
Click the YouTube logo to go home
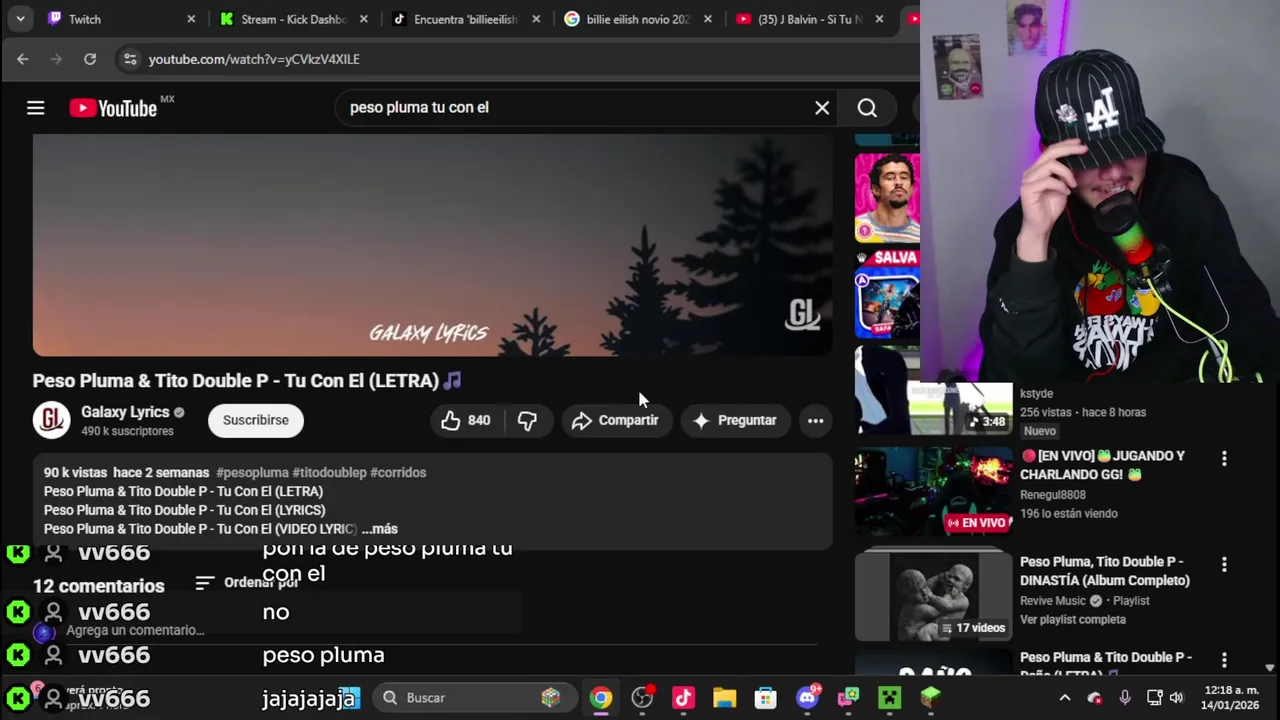[x=113, y=108]
